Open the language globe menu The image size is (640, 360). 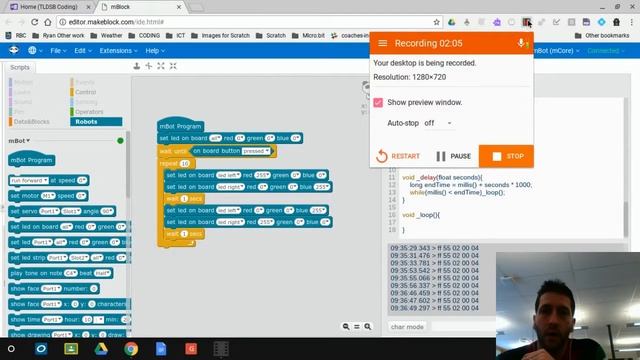[34, 51]
